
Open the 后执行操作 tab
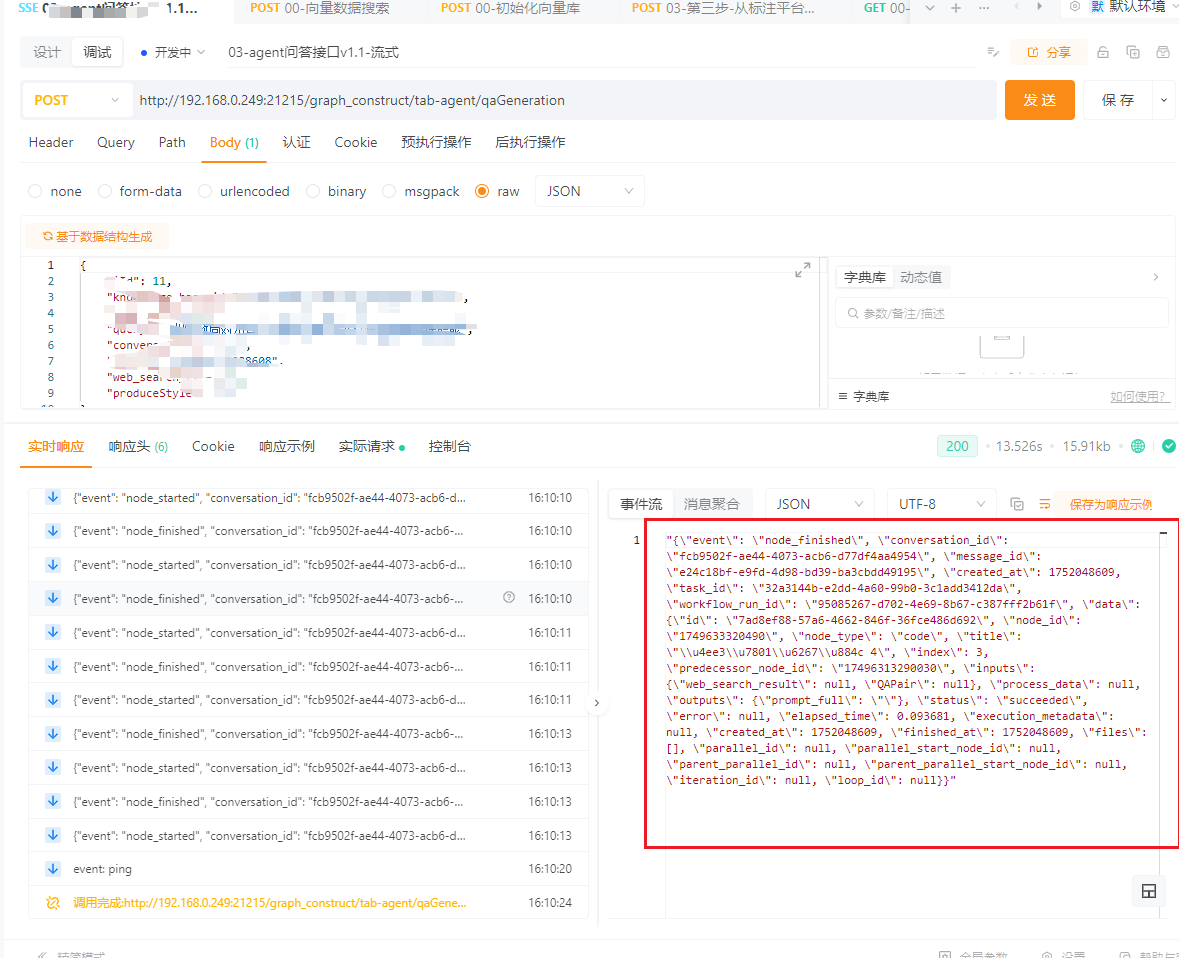(530, 142)
